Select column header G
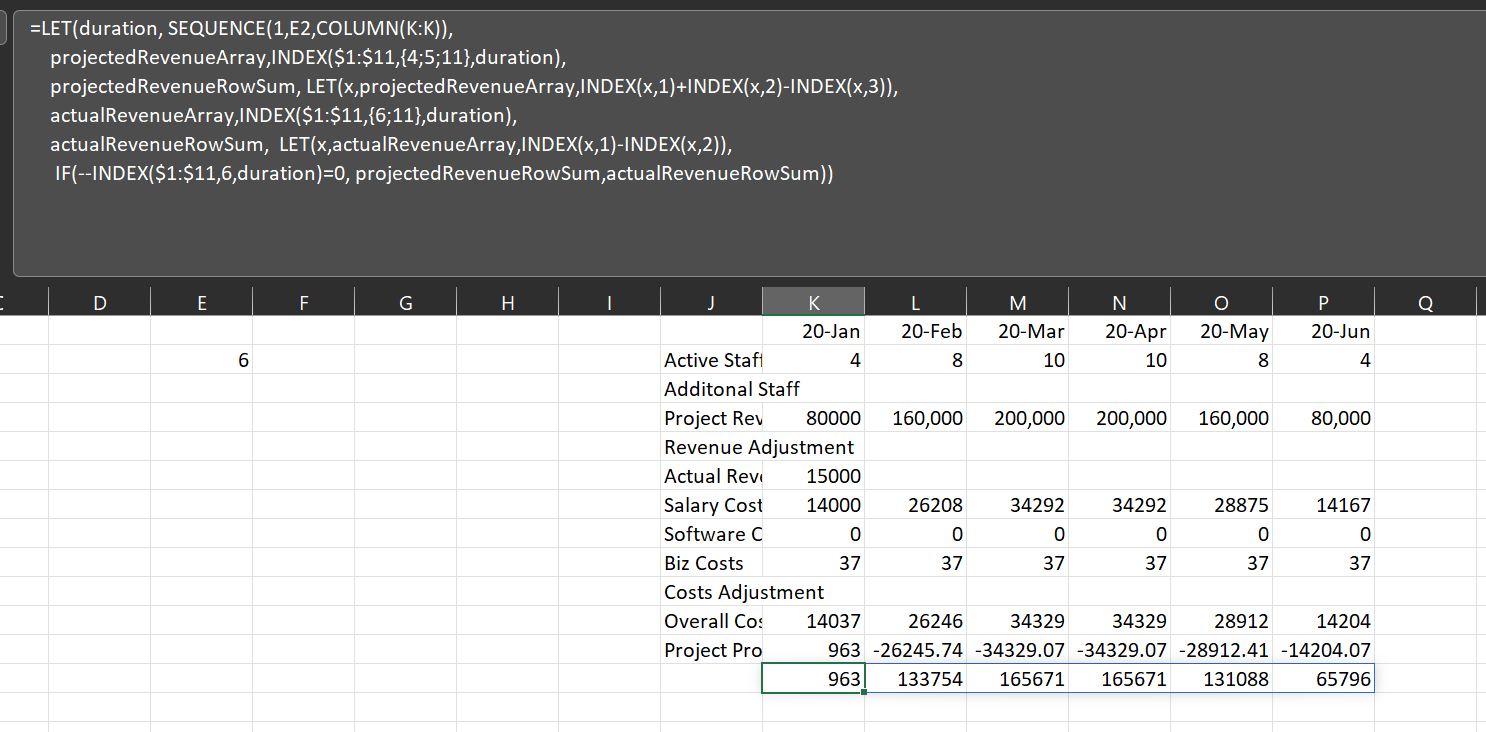The width and height of the screenshot is (1486, 732). click(405, 303)
